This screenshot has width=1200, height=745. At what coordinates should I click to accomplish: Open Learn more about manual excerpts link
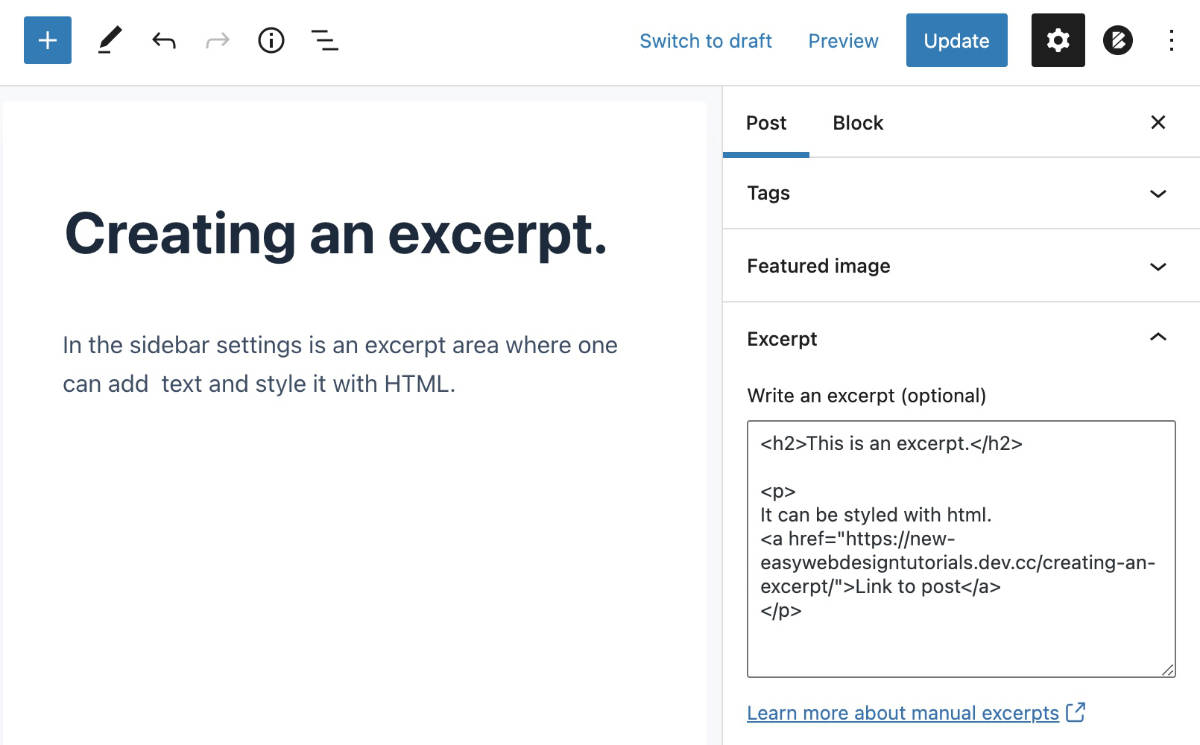916,713
